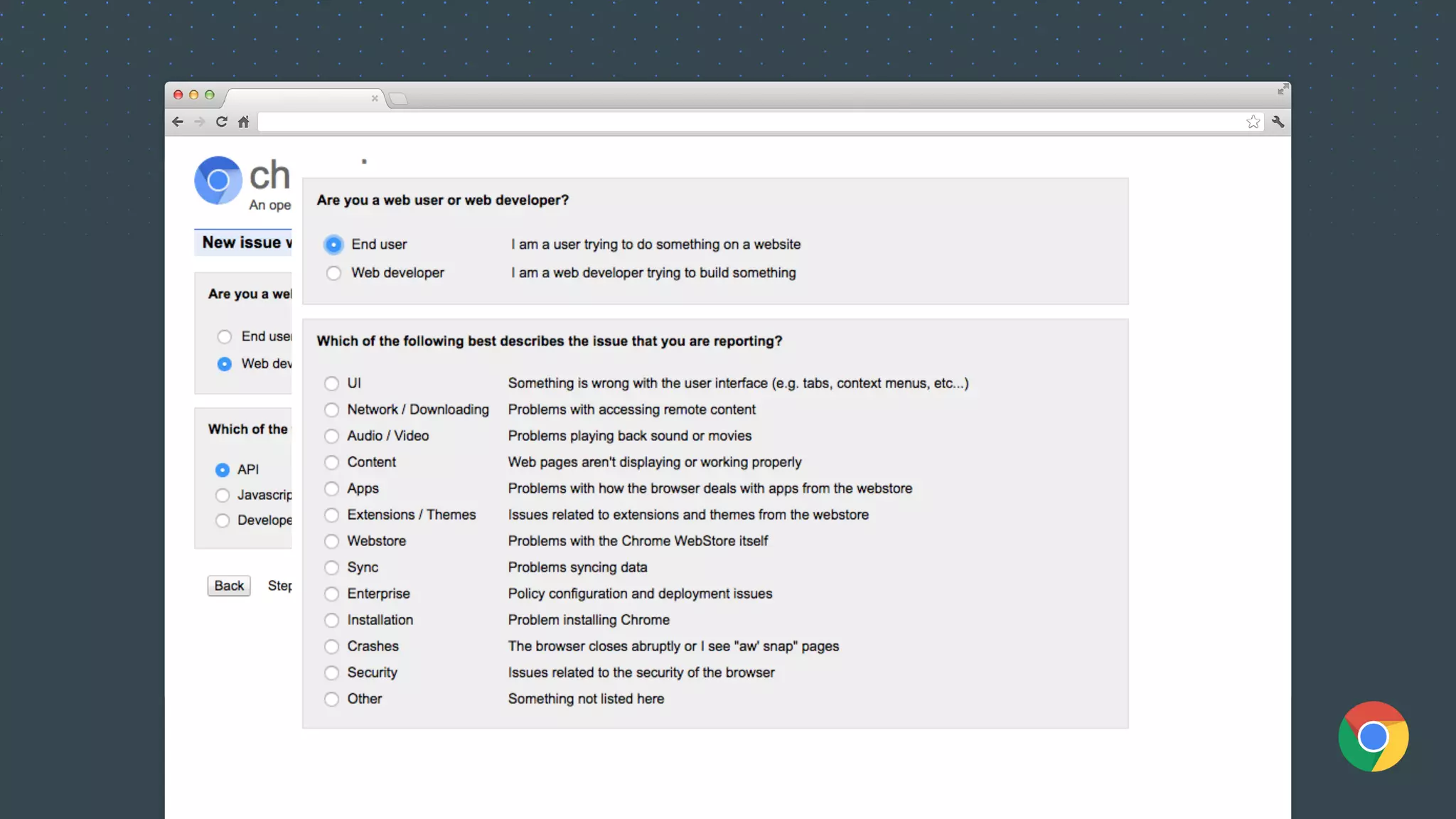Image resolution: width=1456 pixels, height=819 pixels.
Task: Reload the page with refresh icon
Action: click(x=222, y=122)
